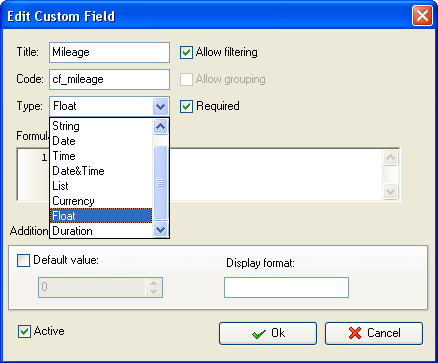The height and width of the screenshot is (363, 438).
Task: Choose Time in the type list
Action: (101, 156)
